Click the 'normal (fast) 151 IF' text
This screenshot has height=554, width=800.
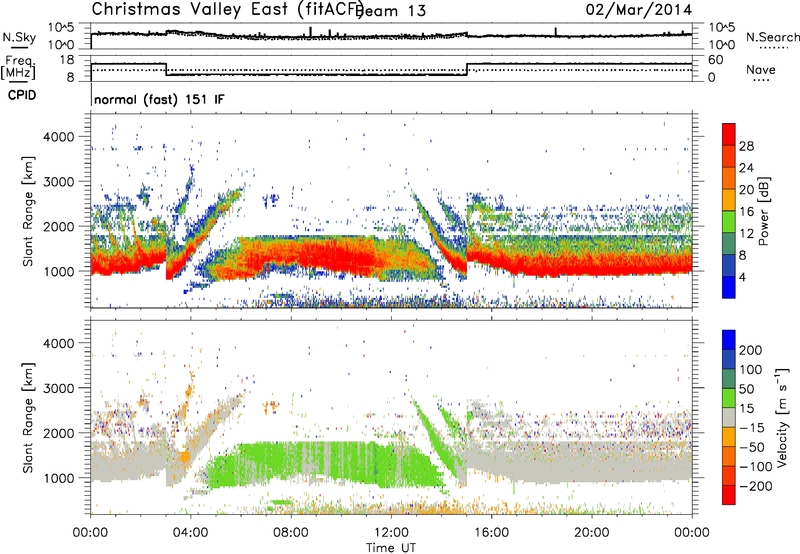[159, 99]
